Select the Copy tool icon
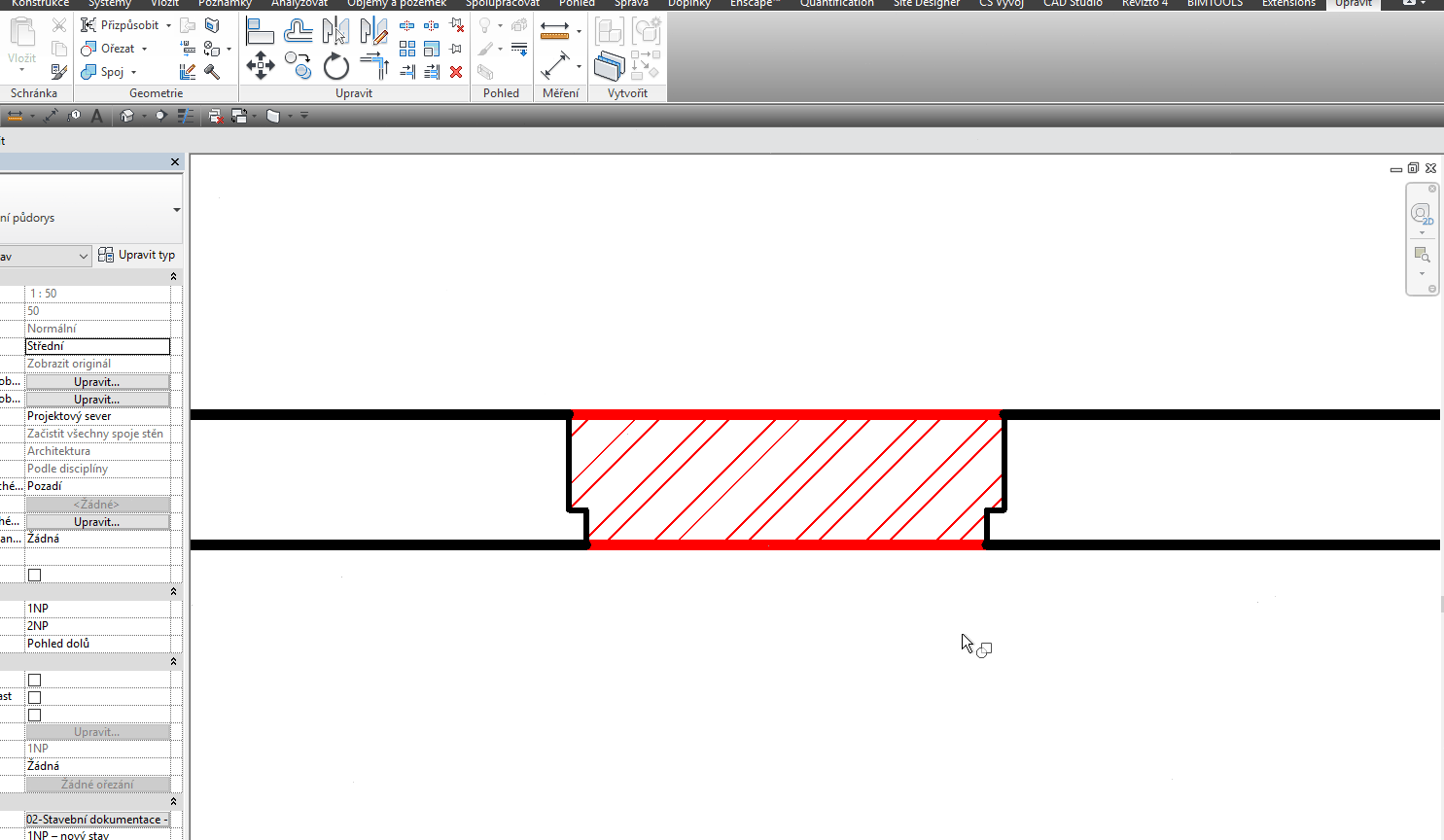This screenshot has height=840, width=1444. [x=299, y=67]
